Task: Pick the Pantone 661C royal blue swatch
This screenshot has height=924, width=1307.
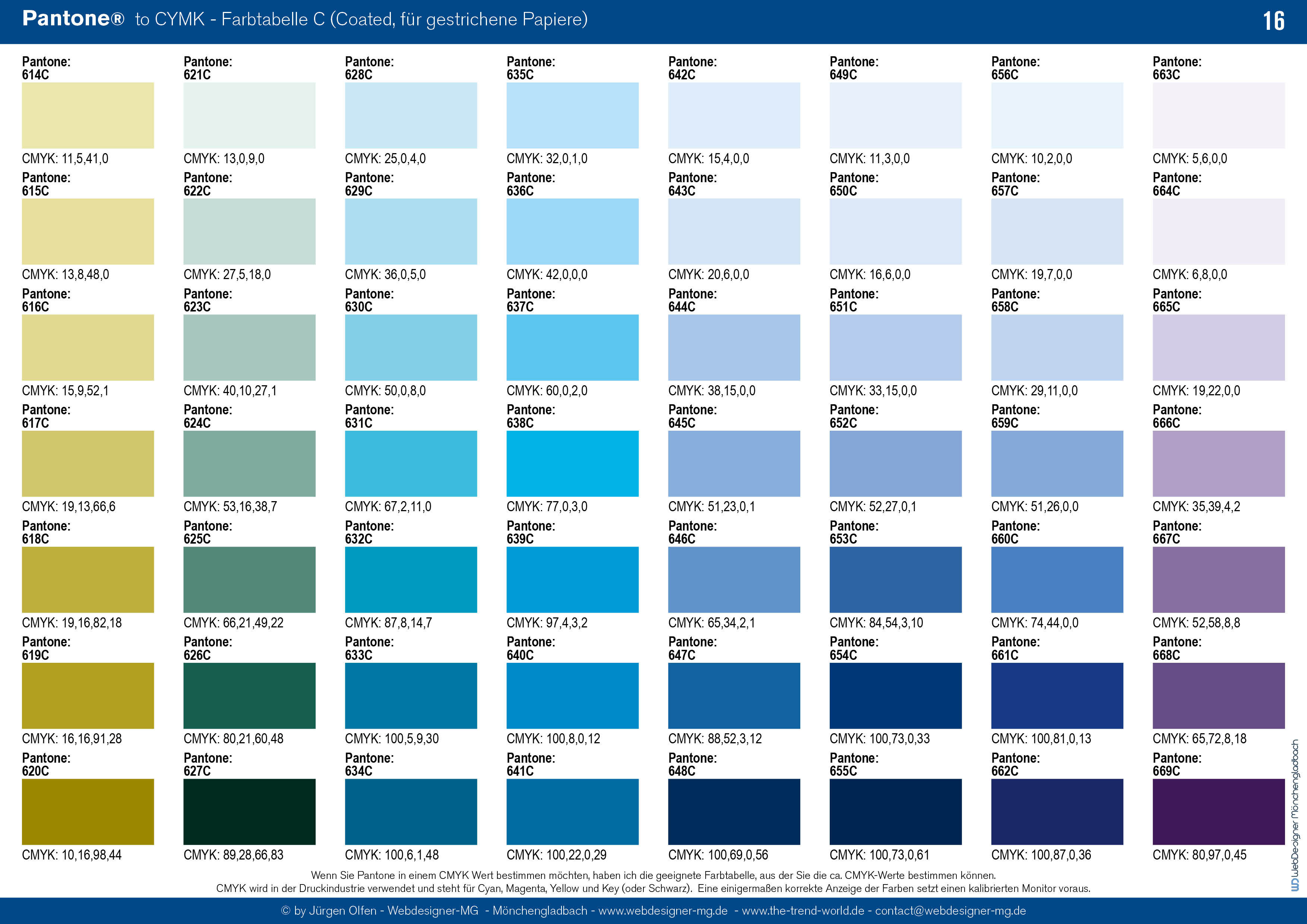Action: pos(1057,696)
